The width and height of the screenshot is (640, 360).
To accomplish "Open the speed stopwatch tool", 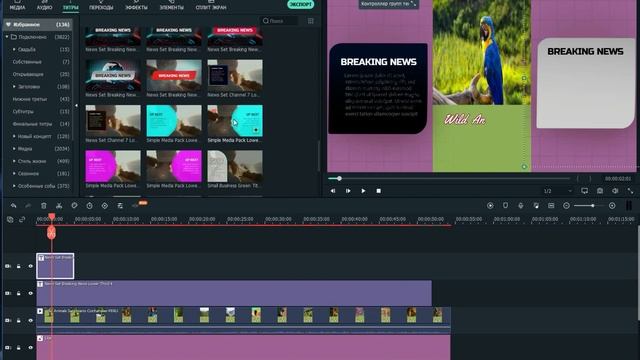I will coord(89,206).
